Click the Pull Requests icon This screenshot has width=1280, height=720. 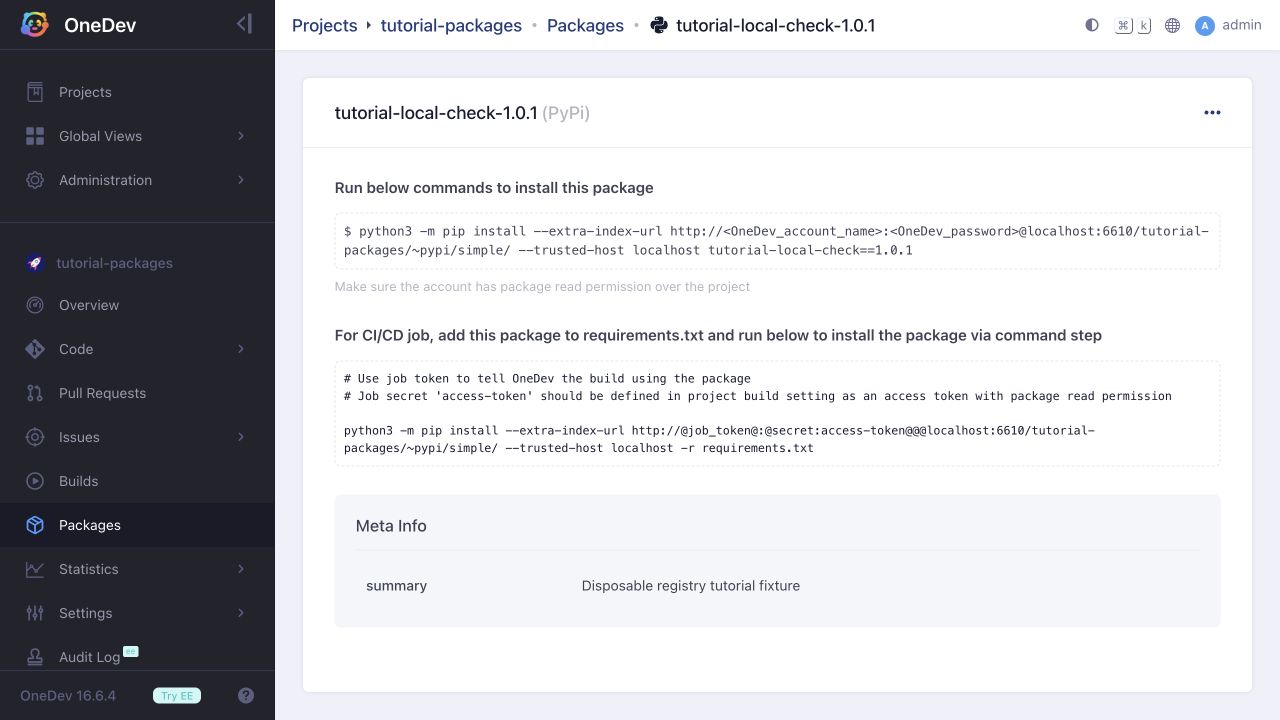35,393
